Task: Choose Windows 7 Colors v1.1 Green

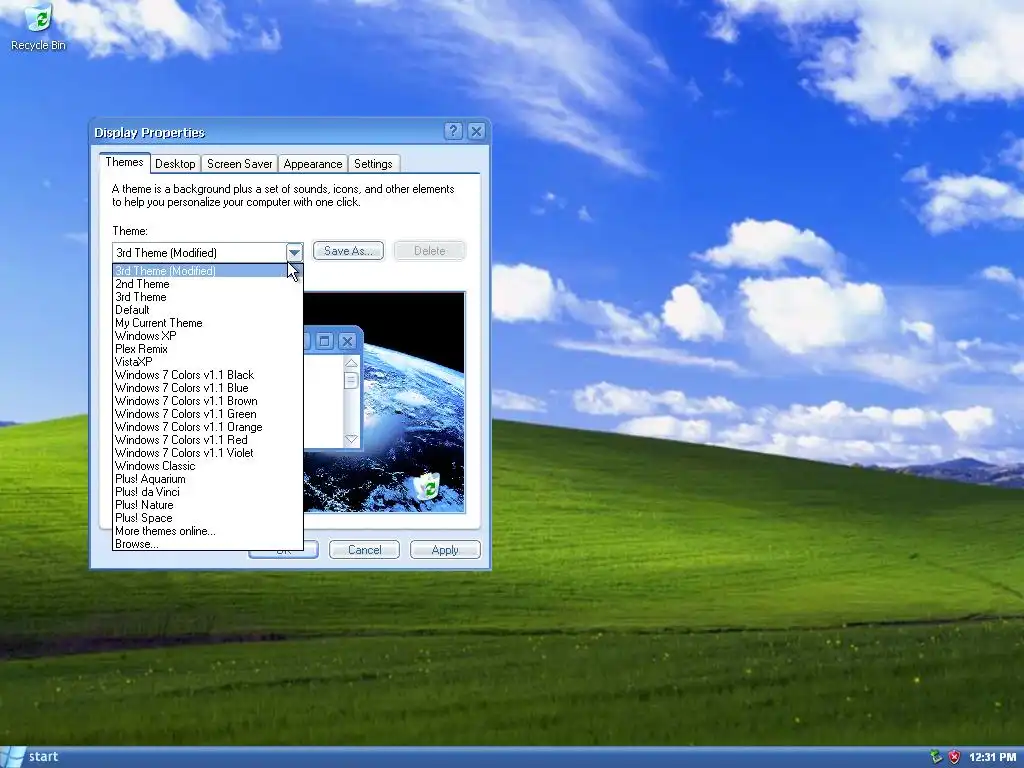Action: click(x=208, y=414)
